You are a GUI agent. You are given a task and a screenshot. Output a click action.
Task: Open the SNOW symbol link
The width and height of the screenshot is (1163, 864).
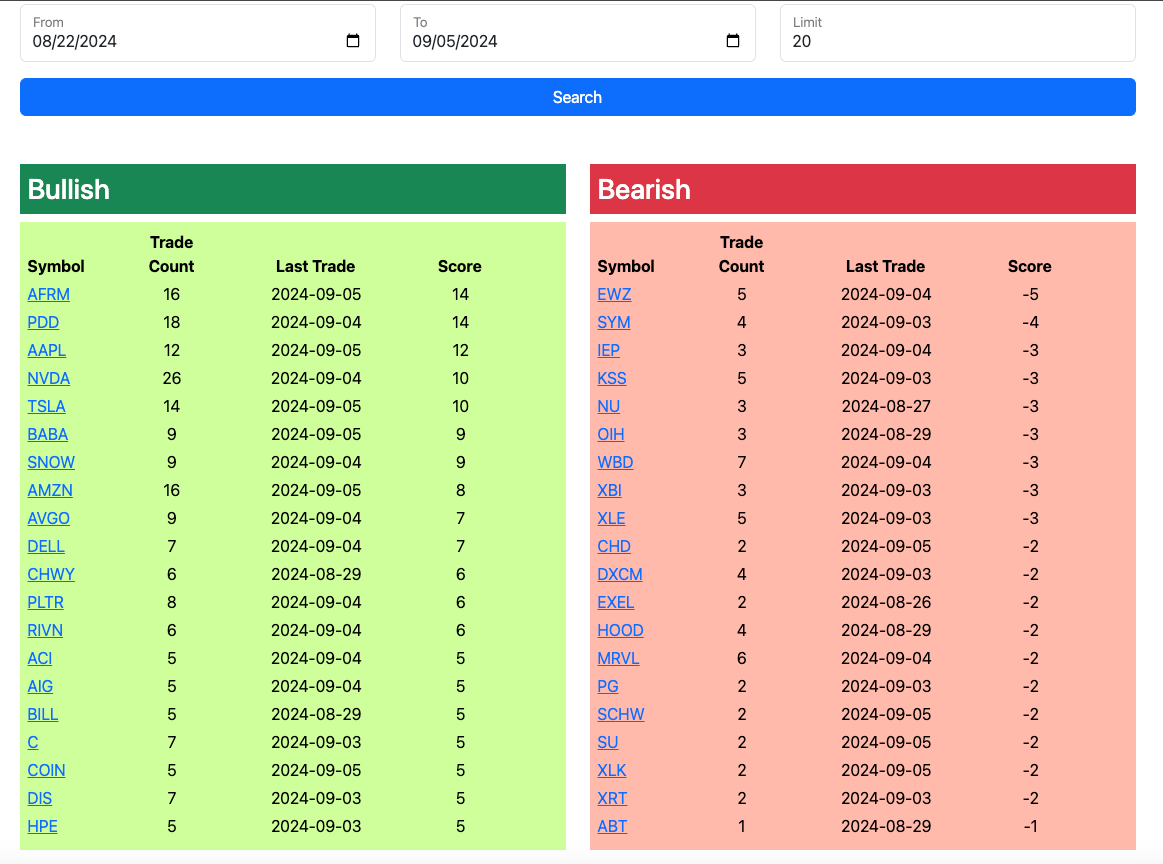point(51,462)
